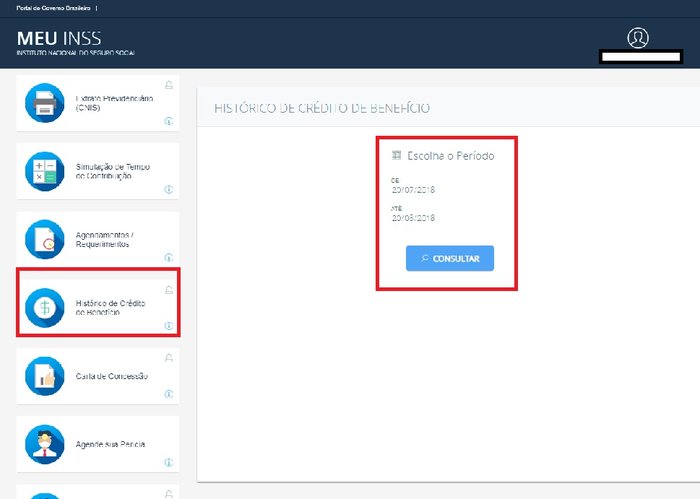The height and width of the screenshot is (499, 700).
Task: Open Histórico de Crédito de Benefício label
Action: [110, 308]
